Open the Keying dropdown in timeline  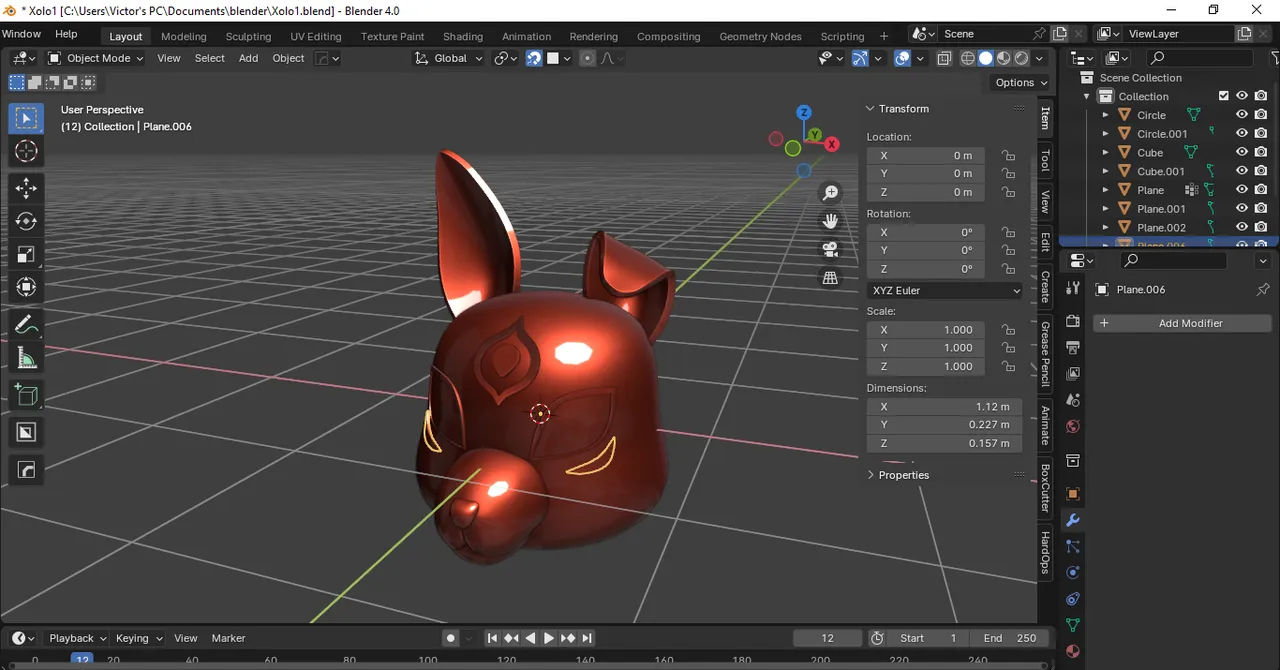pyautogui.click(x=137, y=638)
